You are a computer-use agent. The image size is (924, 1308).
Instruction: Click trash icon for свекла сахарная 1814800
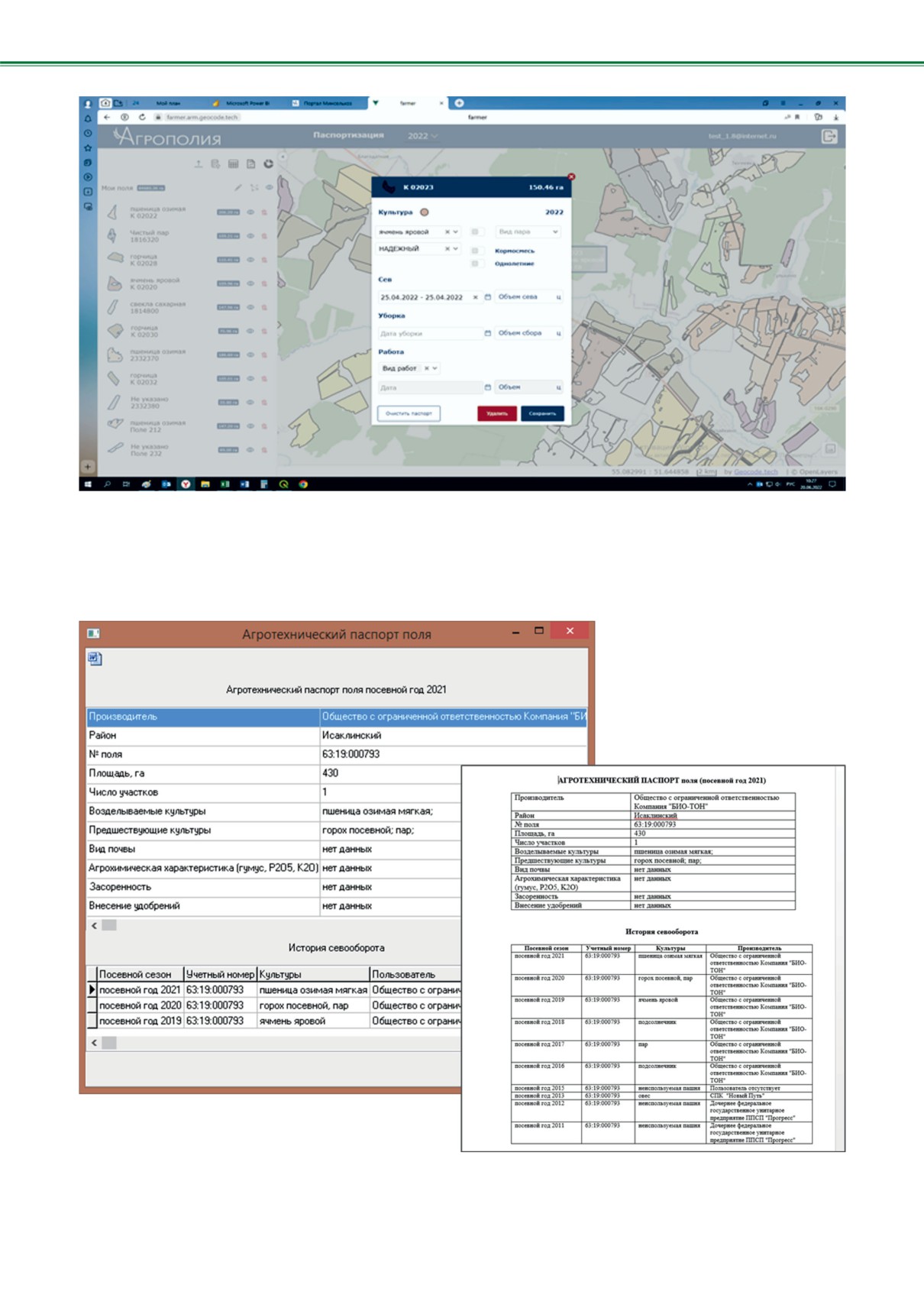tap(264, 307)
